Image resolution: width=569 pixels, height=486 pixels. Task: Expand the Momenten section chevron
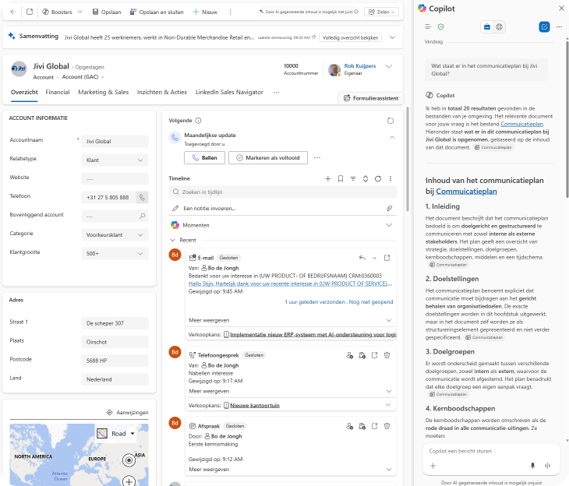pyautogui.click(x=389, y=225)
